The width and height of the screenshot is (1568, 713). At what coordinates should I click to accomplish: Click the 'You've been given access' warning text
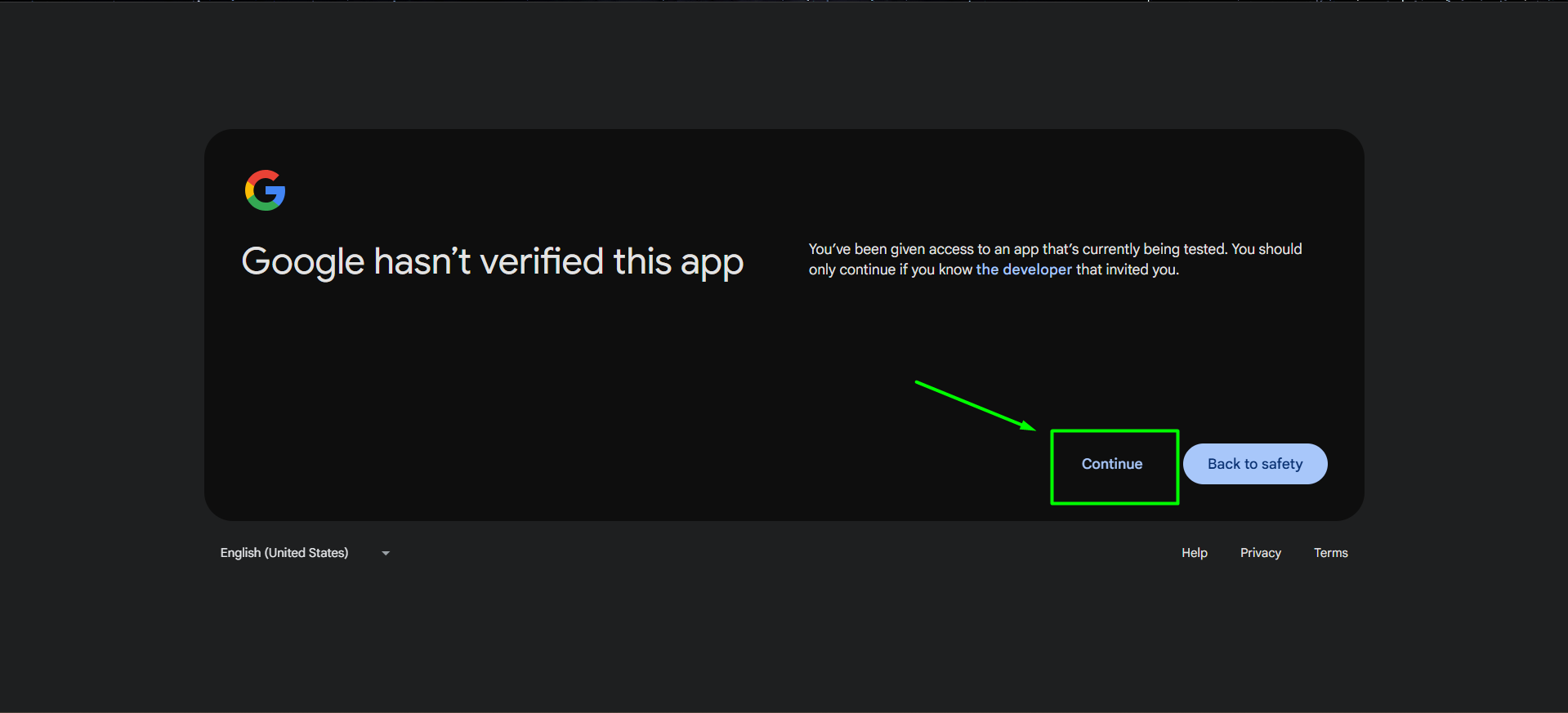coord(1055,259)
